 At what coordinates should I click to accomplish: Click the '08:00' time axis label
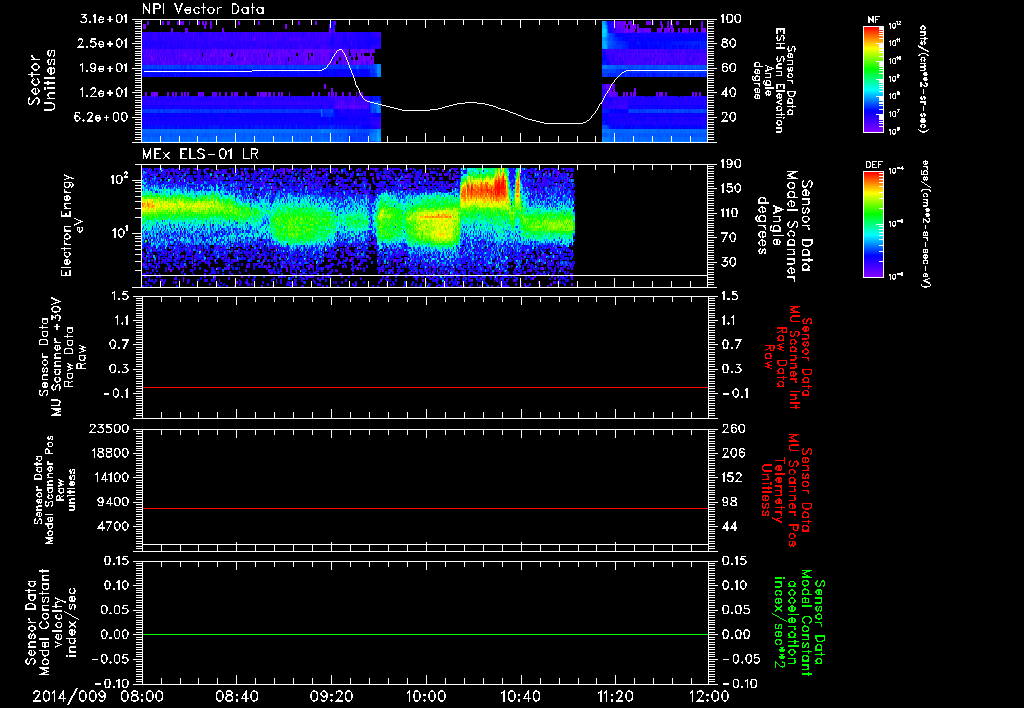click(142, 696)
